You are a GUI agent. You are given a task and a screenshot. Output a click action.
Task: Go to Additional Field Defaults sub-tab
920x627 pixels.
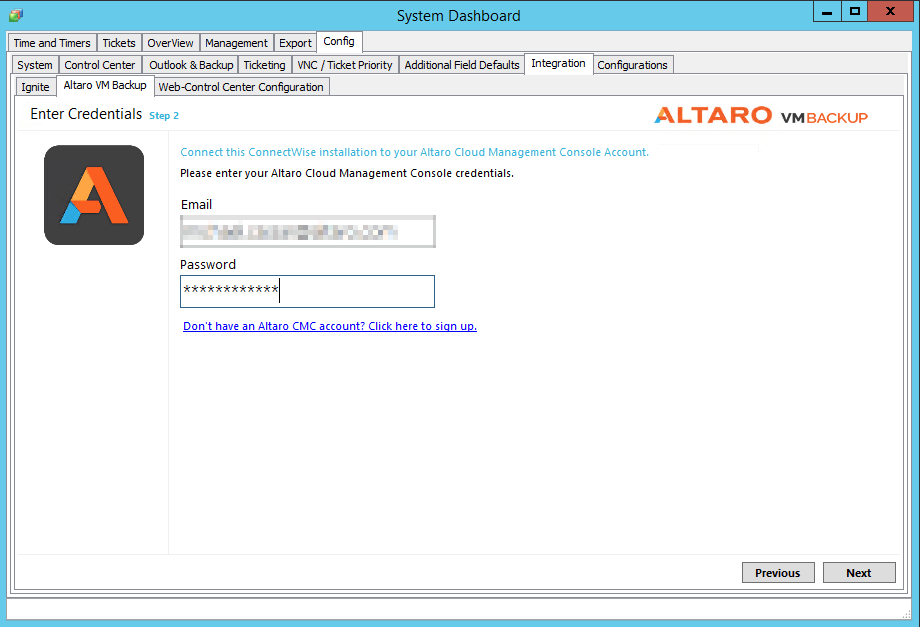tap(462, 65)
